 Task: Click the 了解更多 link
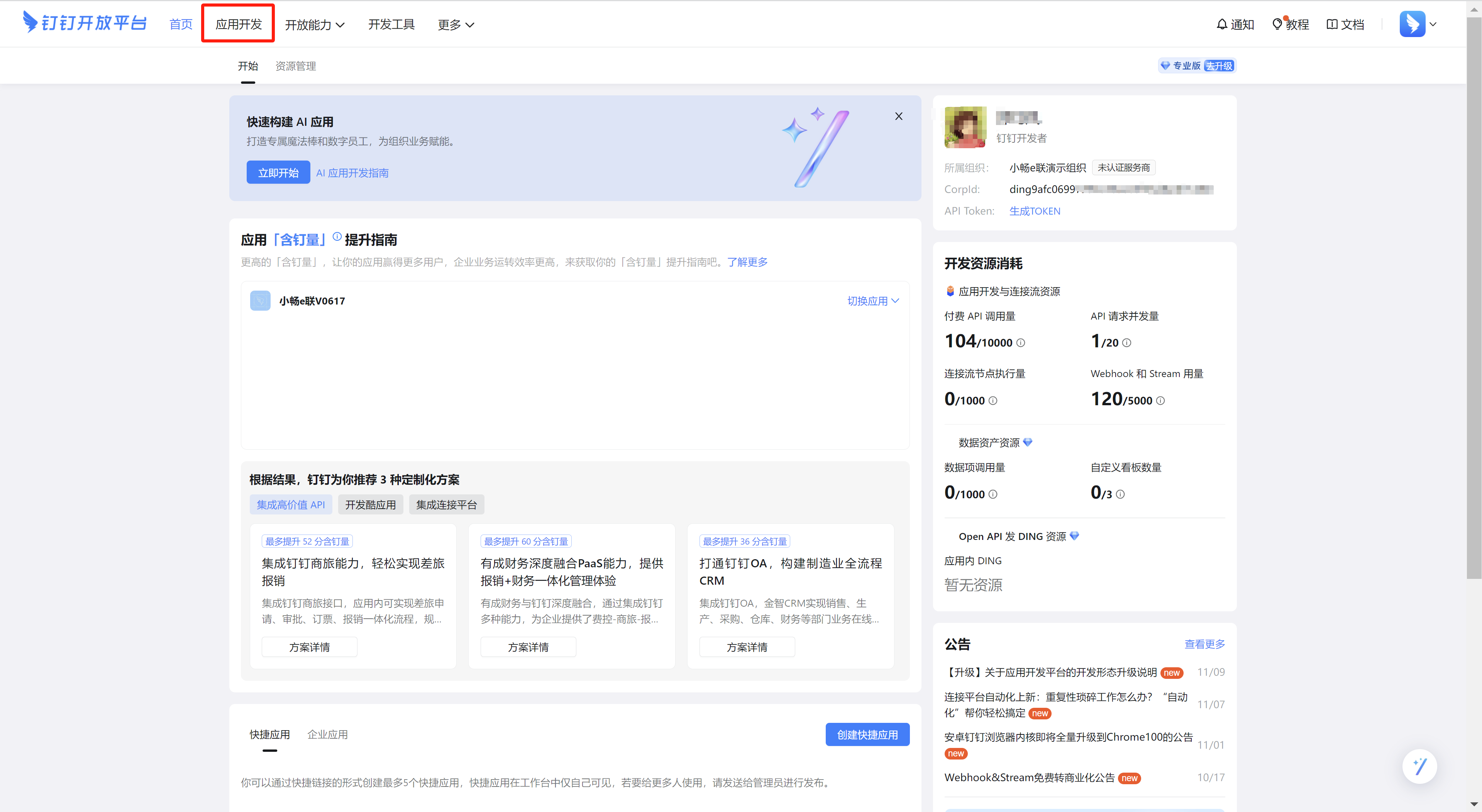click(747, 262)
